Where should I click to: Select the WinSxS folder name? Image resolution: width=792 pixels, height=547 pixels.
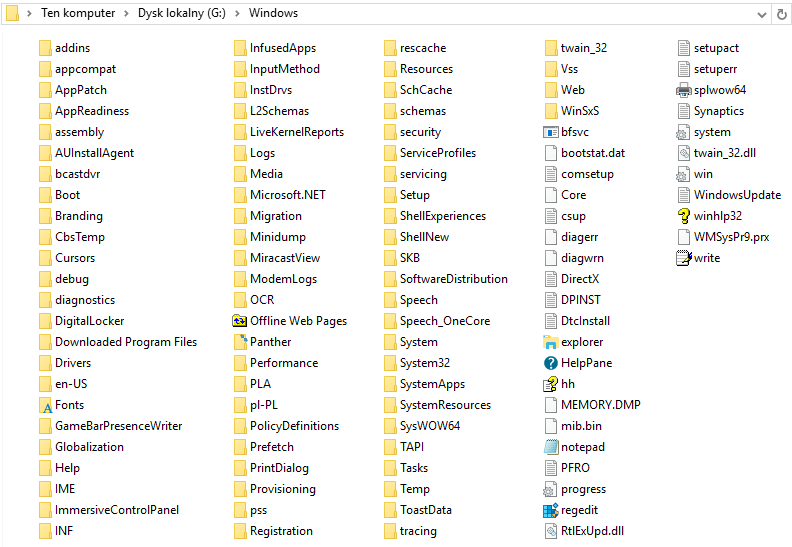click(x=580, y=111)
